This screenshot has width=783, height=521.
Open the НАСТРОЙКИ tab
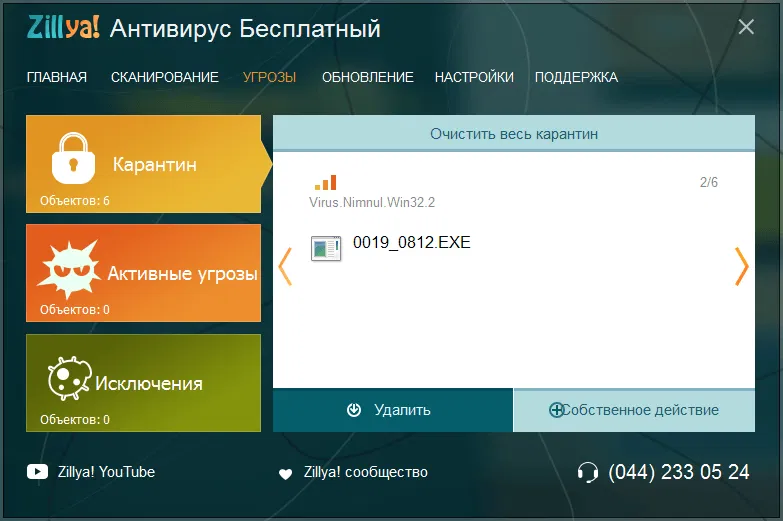[x=474, y=77]
